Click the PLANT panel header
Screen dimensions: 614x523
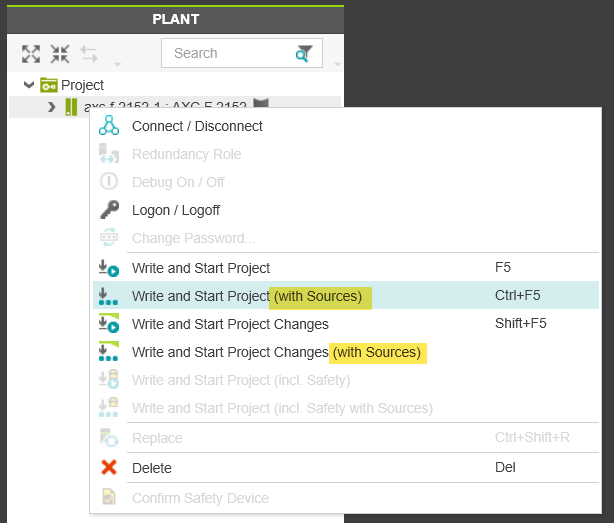(175, 19)
